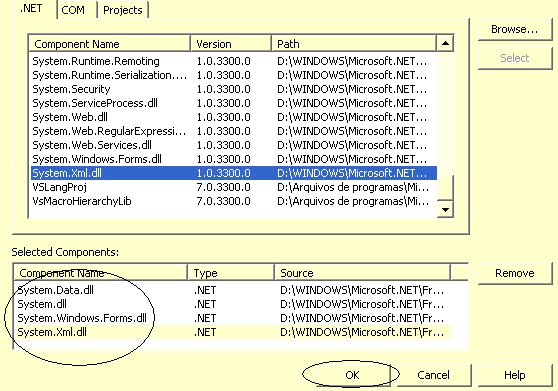Select highlighted System.Xml.dll in top list
Viewport: 558px width, 391px height.
(233, 173)
